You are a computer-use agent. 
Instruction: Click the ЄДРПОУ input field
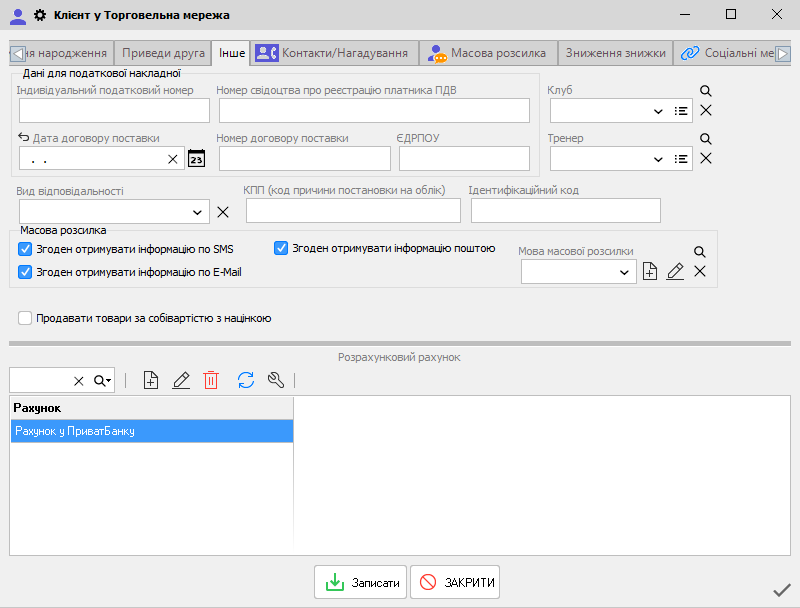(x=464, y=158)
